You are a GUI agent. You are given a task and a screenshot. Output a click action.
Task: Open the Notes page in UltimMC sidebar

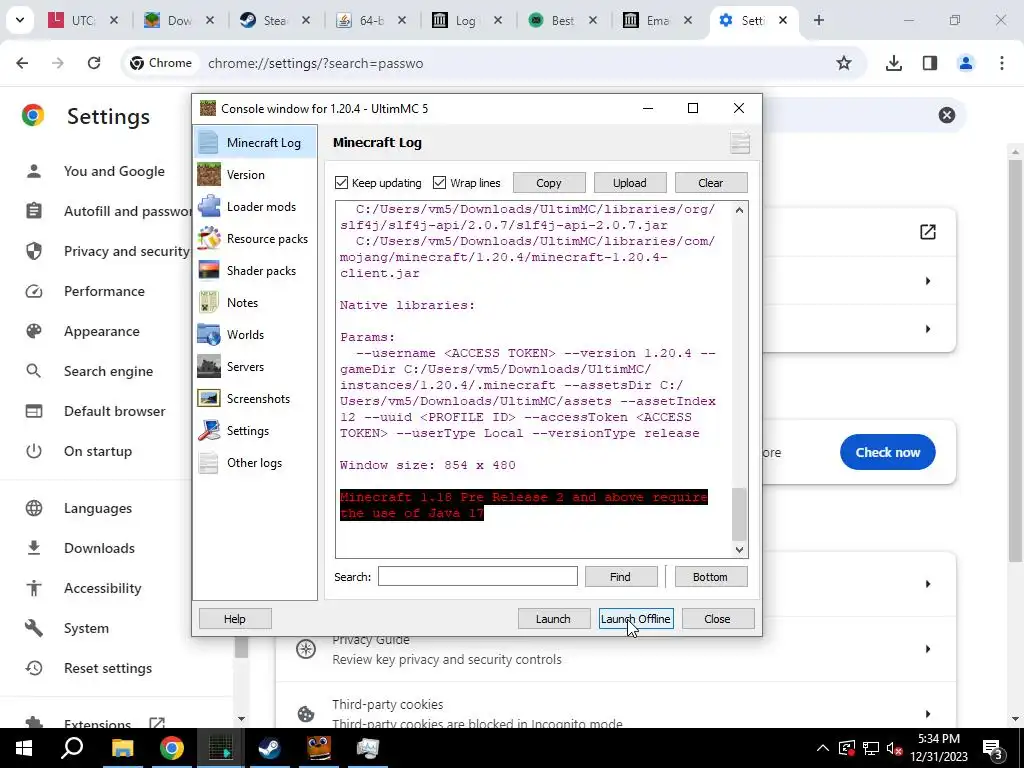[255, 302]
